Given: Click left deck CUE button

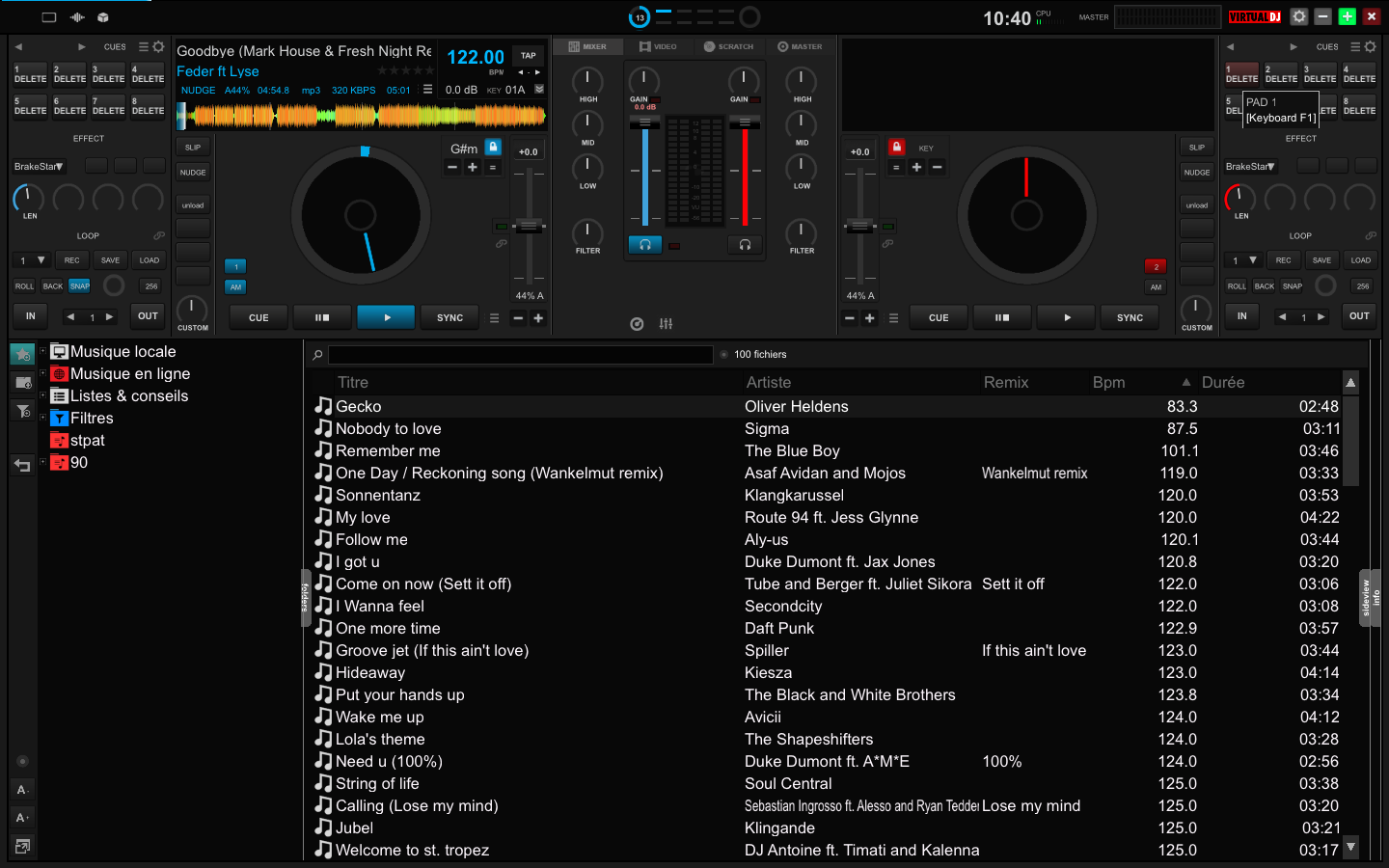Looking at the screenshot, I should 259,317.
